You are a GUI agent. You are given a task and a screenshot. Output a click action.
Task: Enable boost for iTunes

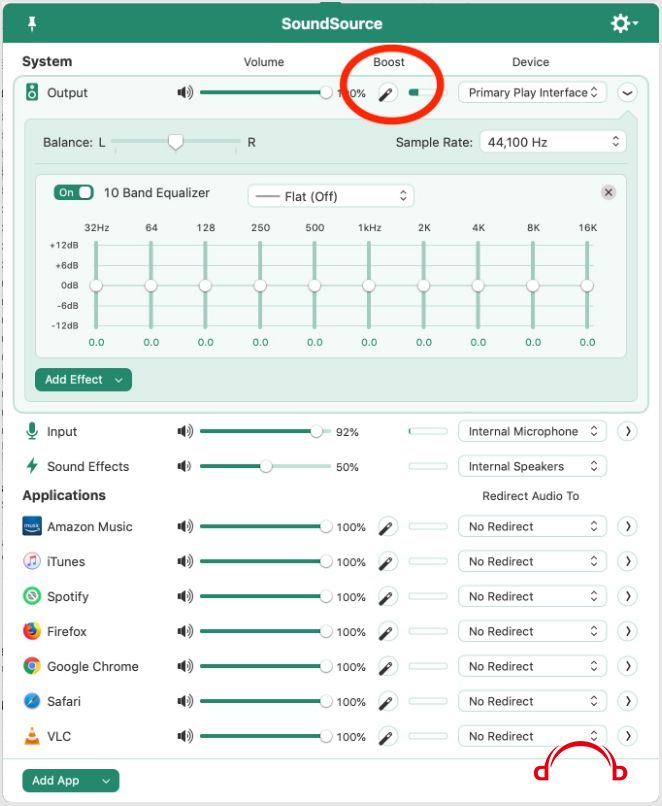click(x=388, y=562)
